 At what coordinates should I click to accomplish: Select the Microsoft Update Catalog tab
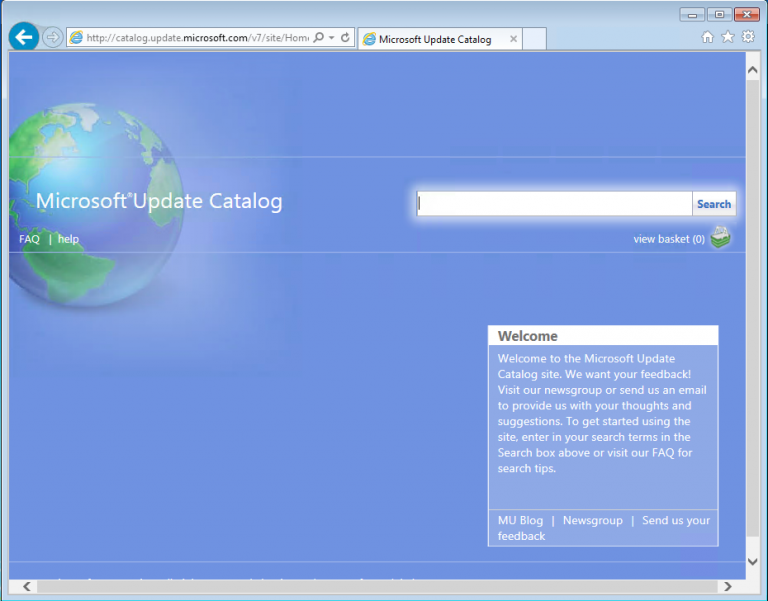pos(435,39)
